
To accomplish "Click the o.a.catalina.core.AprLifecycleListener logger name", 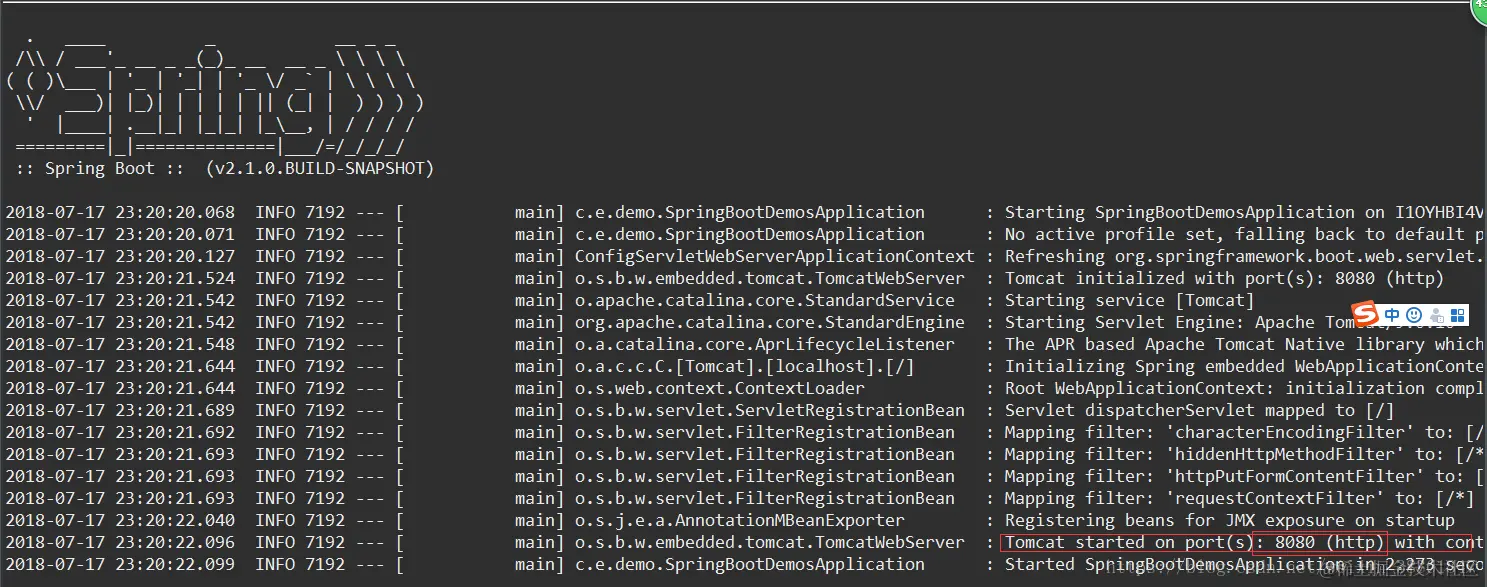I will click(764, 344).
